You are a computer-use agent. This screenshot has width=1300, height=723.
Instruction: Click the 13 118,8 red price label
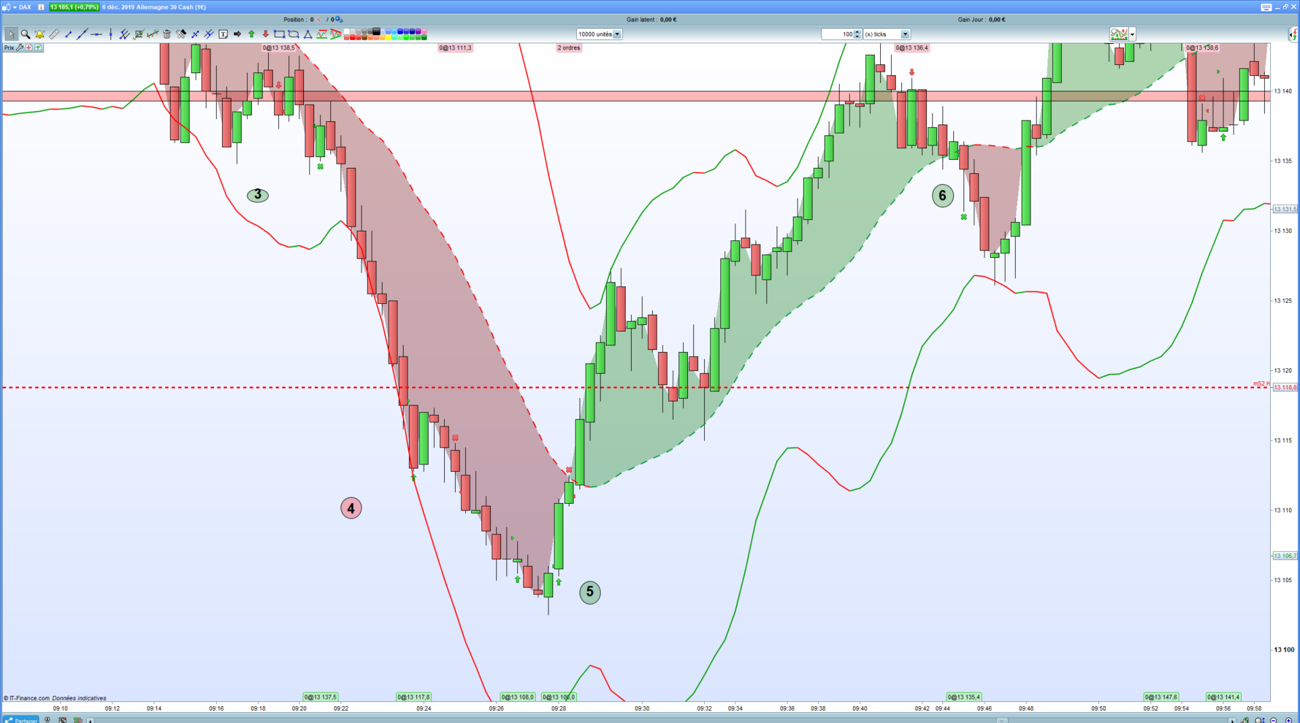[x=1285, y=387]
